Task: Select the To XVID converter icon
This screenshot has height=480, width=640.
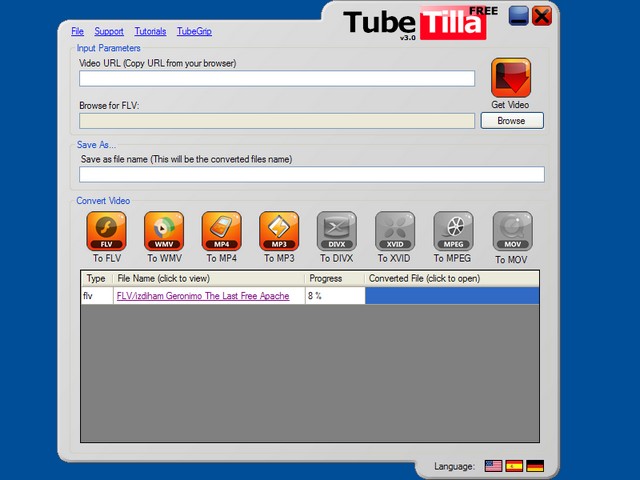Action: (395, 231)
